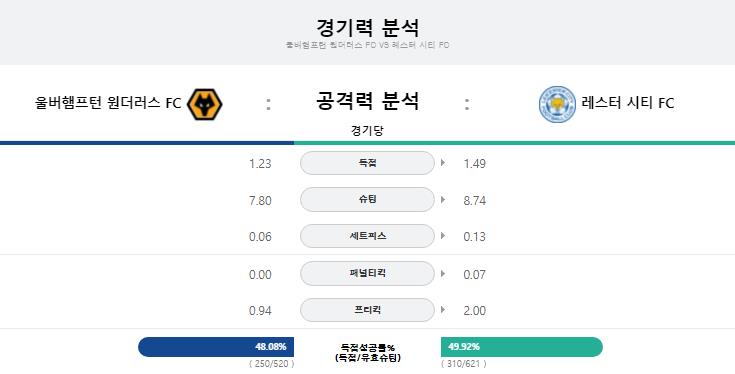
Task: Click the Leicester City crest logo
Action: 557,104
